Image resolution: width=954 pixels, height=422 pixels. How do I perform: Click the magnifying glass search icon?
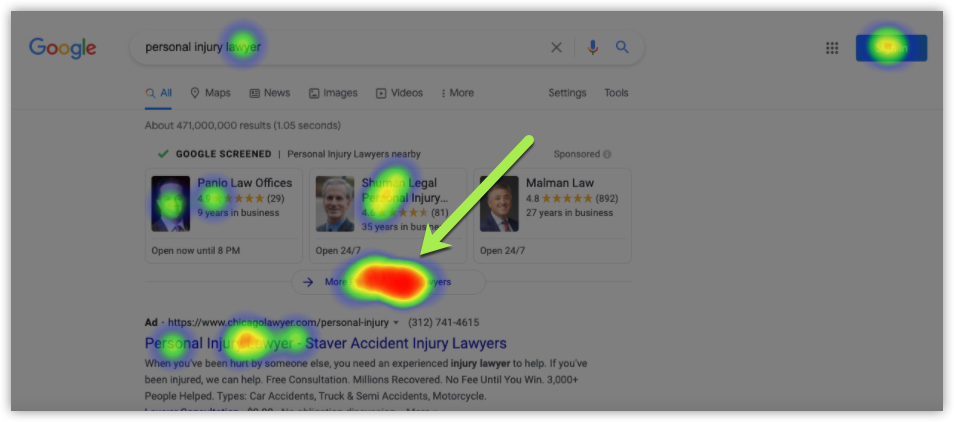[622, 47]
